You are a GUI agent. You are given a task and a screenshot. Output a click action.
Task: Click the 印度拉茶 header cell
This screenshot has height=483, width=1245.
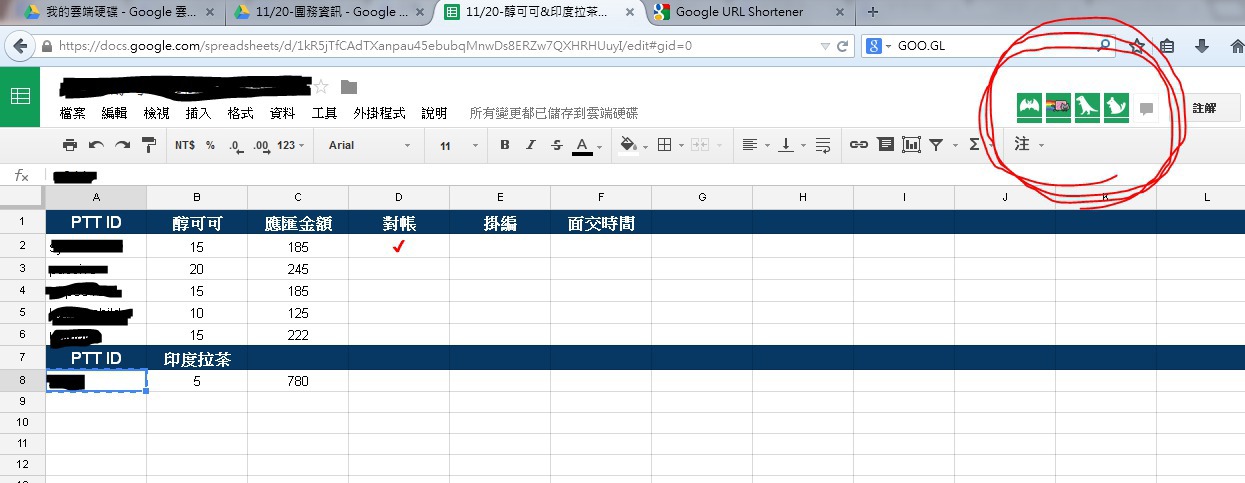197,358
